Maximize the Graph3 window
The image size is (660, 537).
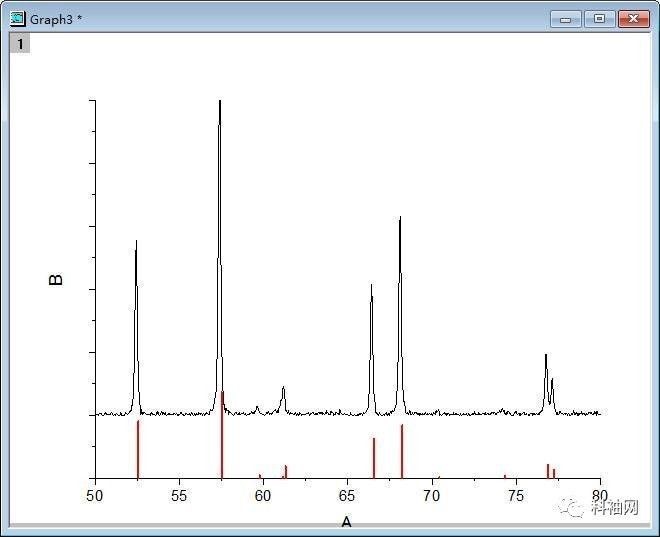coord(599,19)
